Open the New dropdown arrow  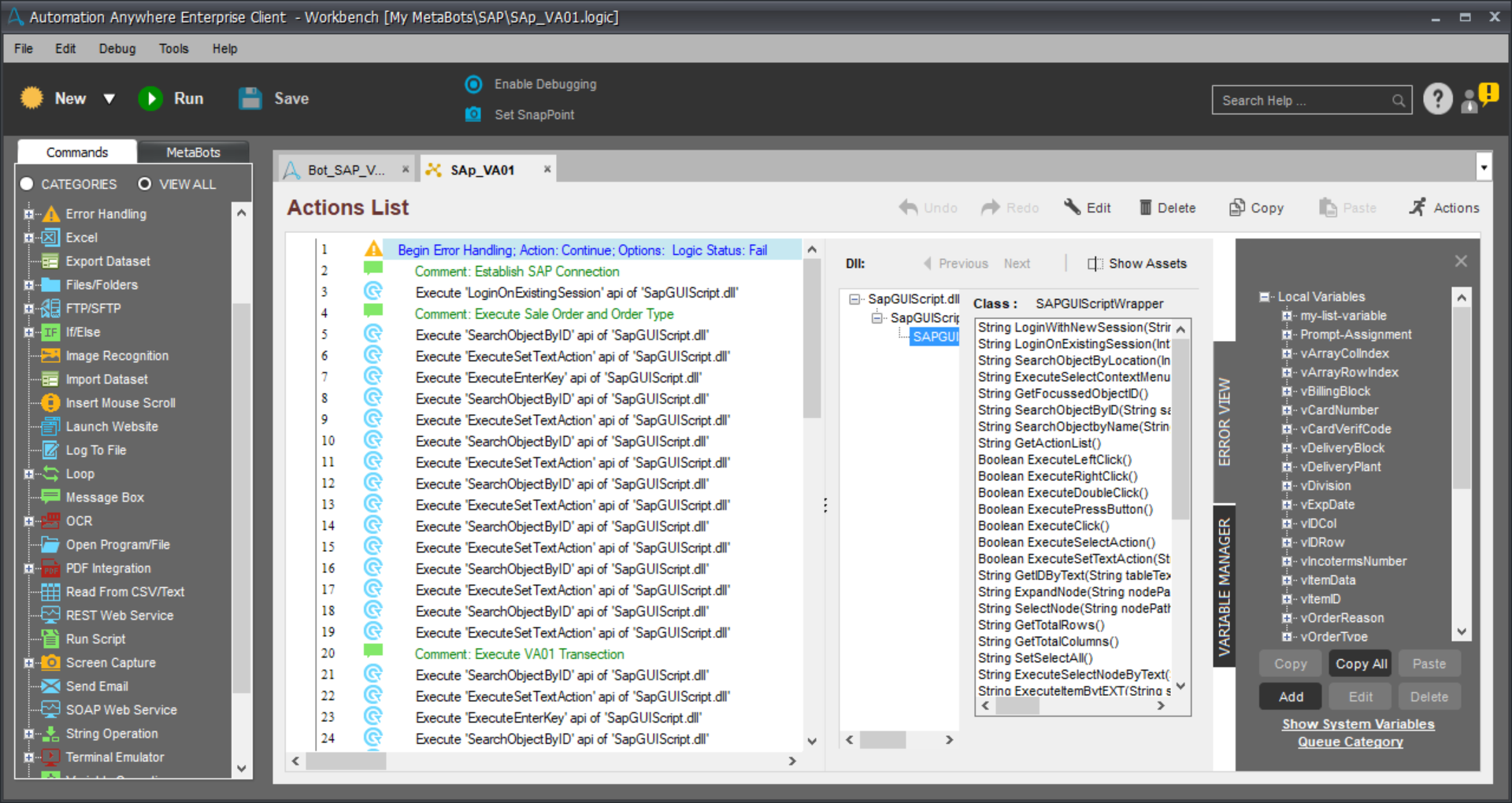[x=109, y=99]
